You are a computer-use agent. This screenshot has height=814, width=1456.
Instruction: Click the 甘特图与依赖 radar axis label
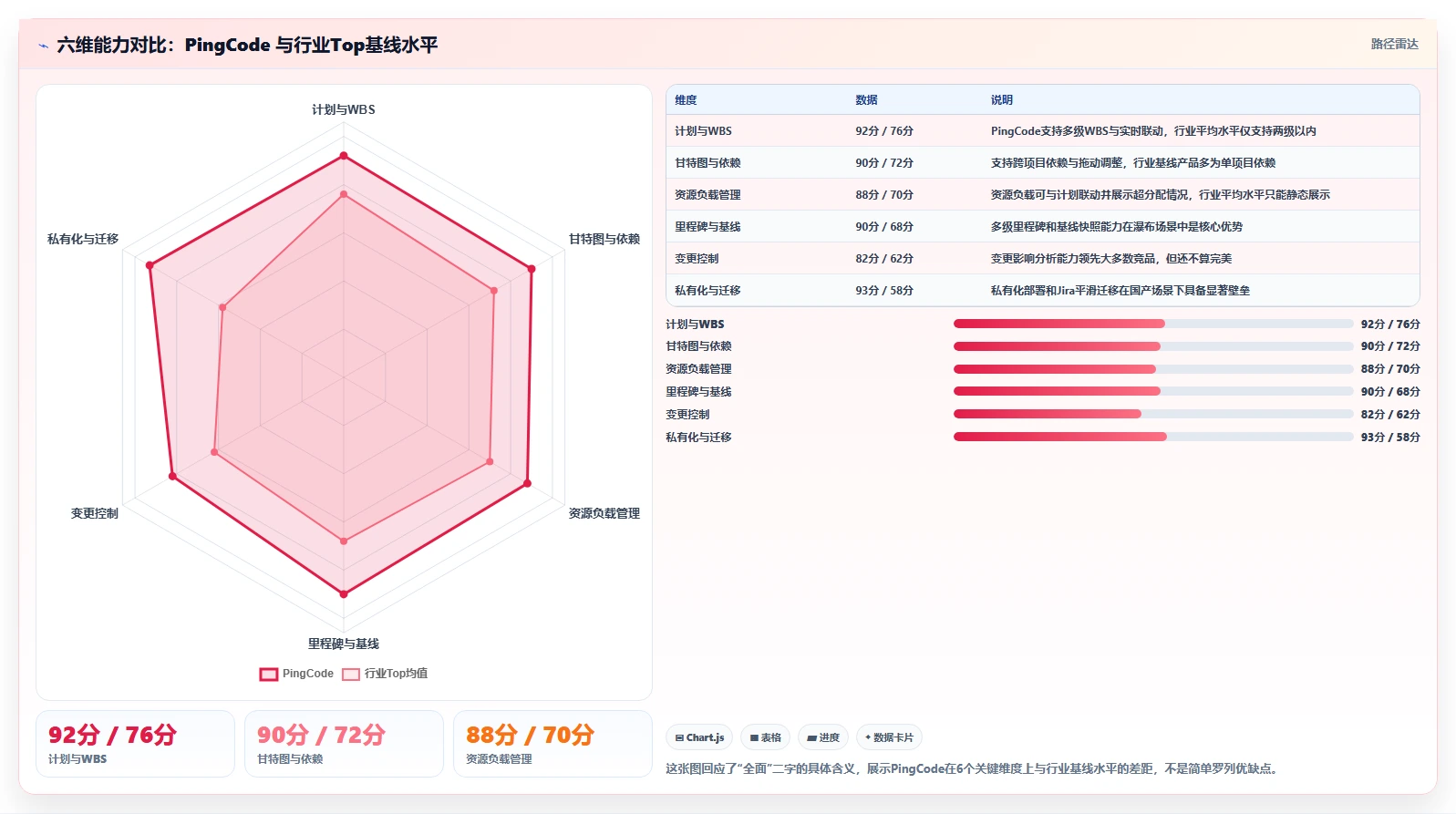point(604,239)
